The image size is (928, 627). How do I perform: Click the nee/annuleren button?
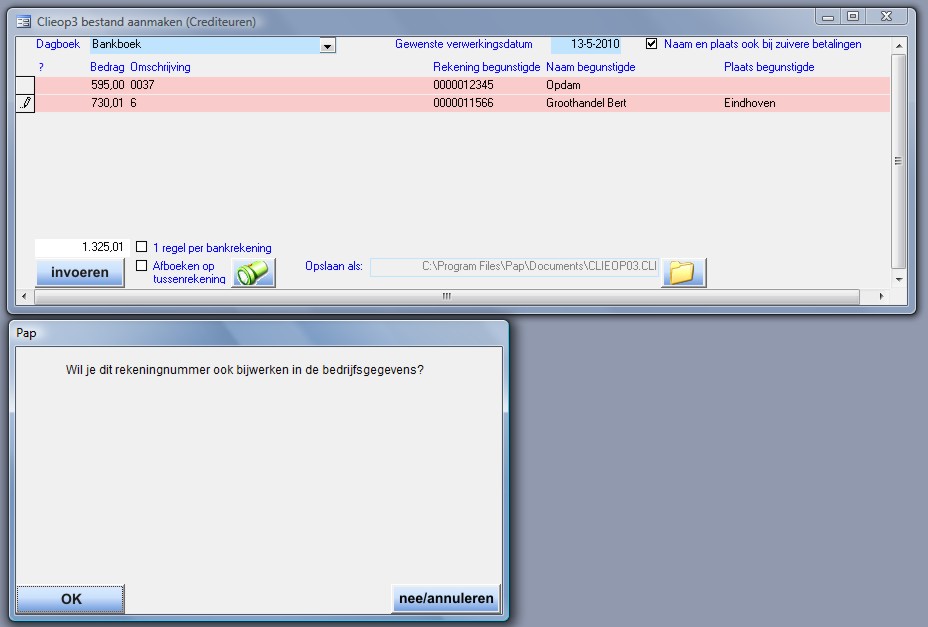pyautogui.click(x=446, y=599)
